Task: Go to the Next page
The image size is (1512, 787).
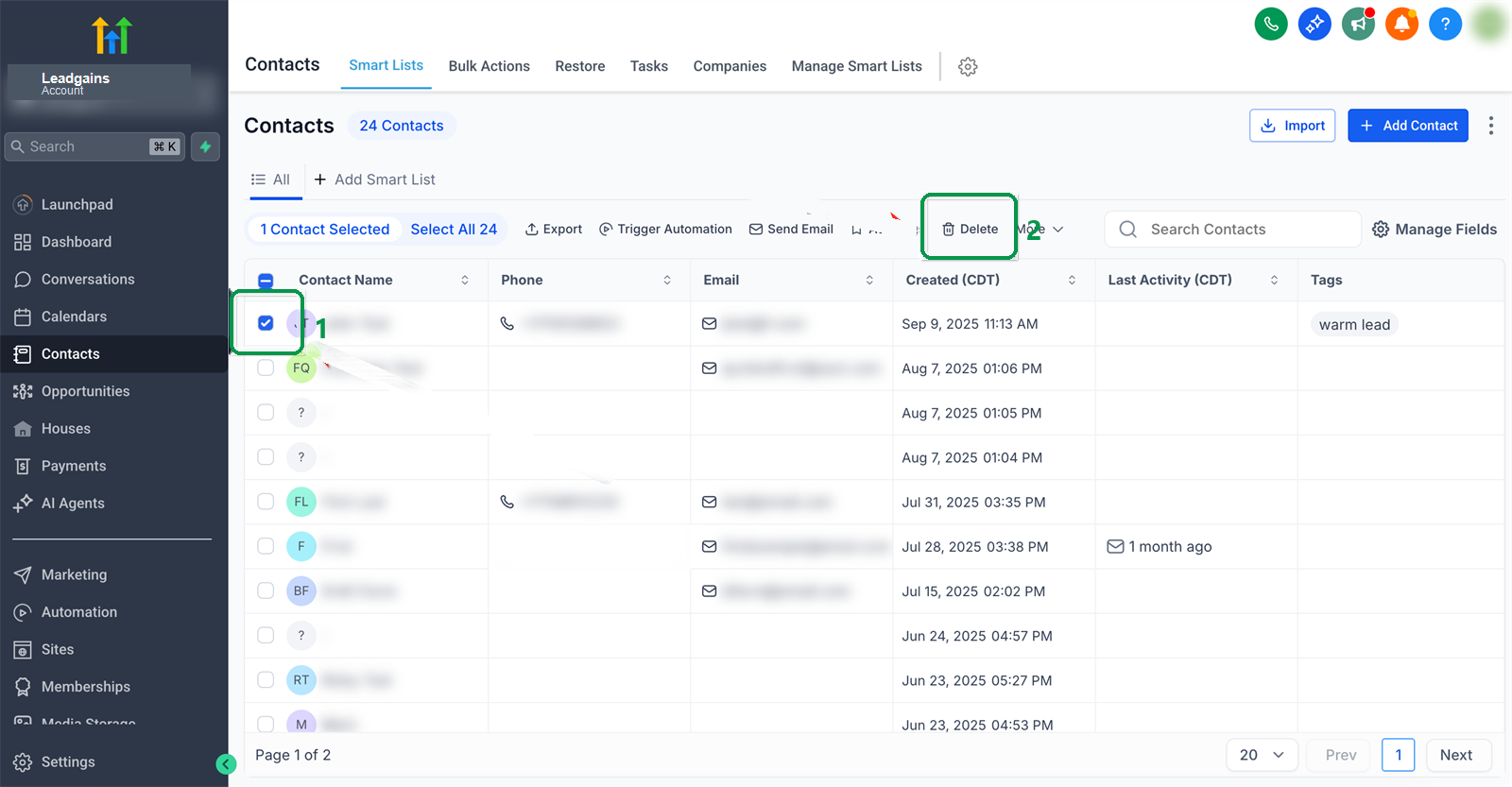Action: tap(1456, 755)
